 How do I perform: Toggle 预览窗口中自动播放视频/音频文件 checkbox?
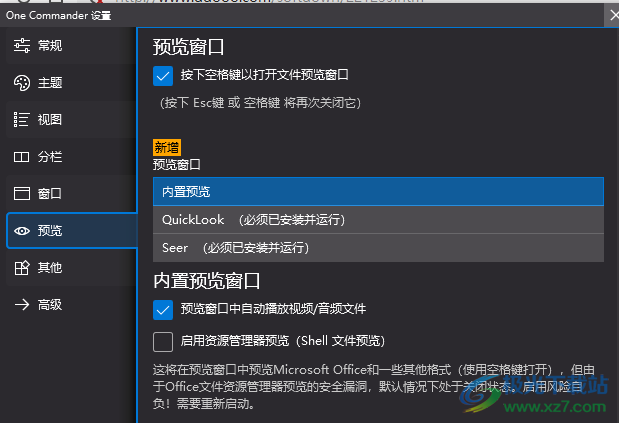pyautogui.click(x=163, y=310)
